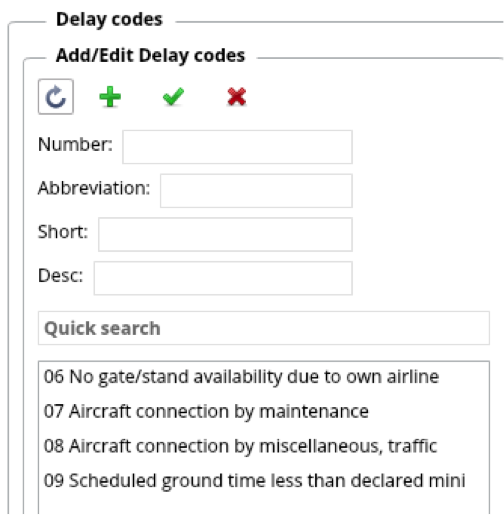Pick 08 Aircraft connection by miscellaneous, traffic
Image resolution: width=504 pixels, height=515 pixels.
pyautogui.click(x=264, y=446)
